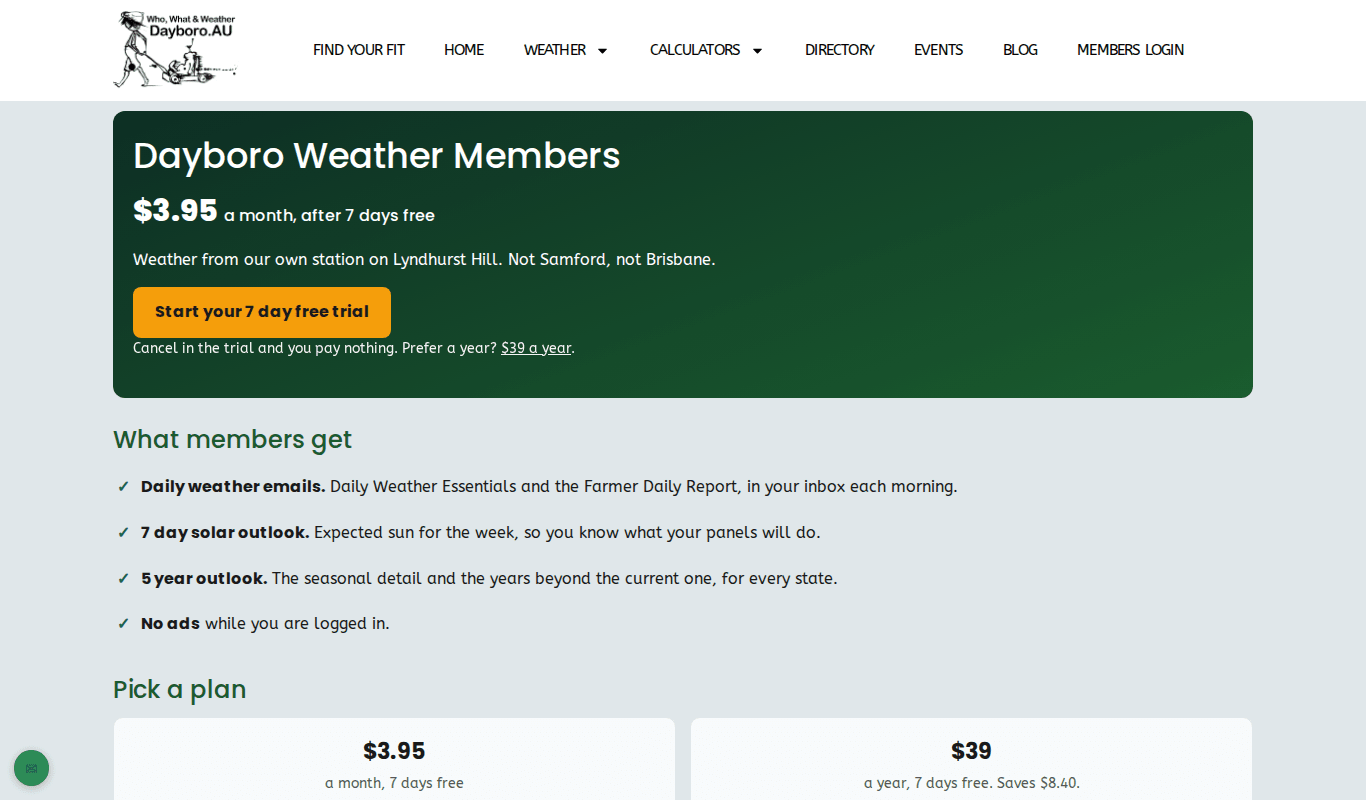1366x800 pixels.
Task: Expand the Calculators menu dropdown arrow
Action: coord(757,50)
